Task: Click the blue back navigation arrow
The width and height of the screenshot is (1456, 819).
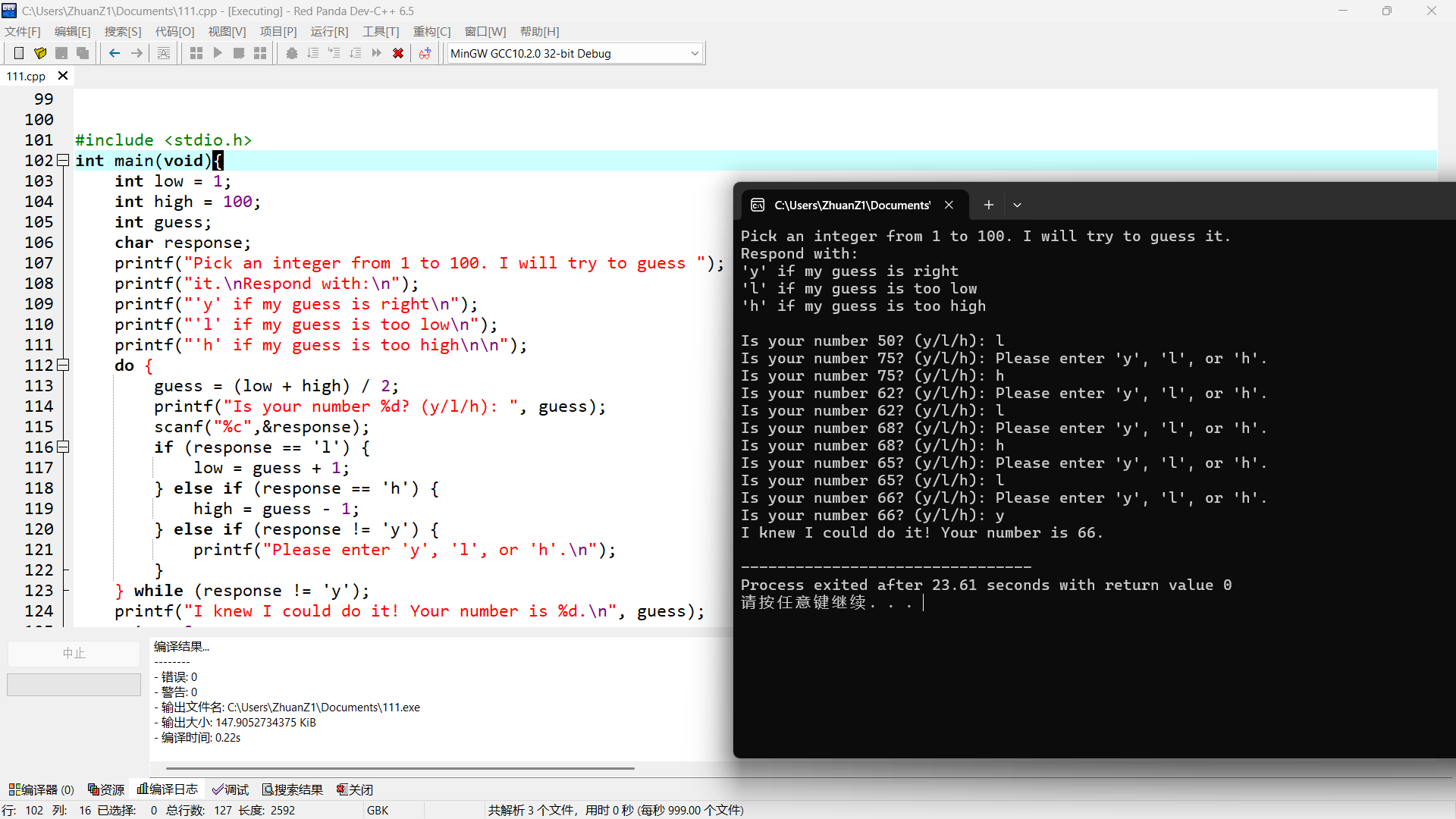Action: 115,53
